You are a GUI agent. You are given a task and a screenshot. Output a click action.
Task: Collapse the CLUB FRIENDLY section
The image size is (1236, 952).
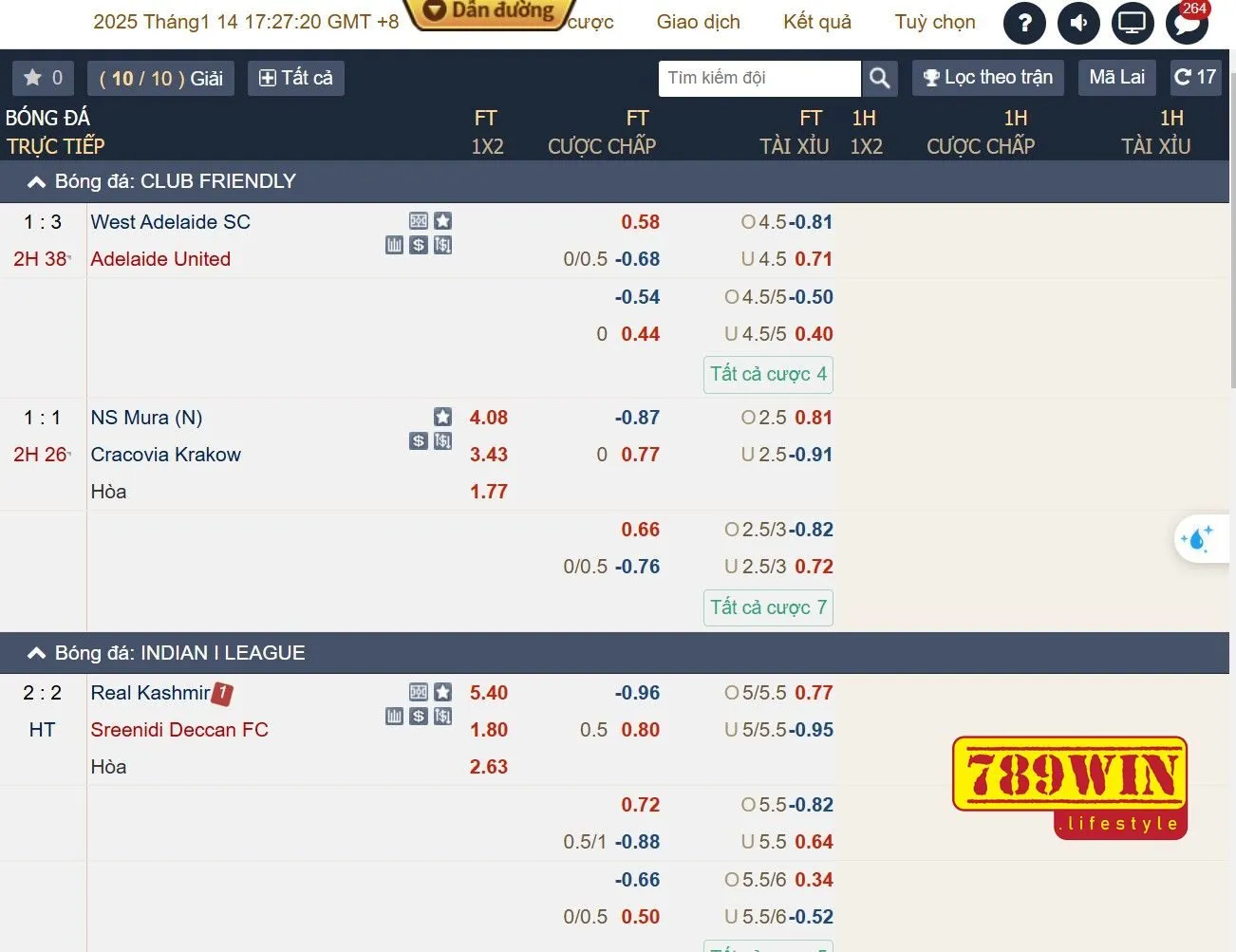point(35,180)
